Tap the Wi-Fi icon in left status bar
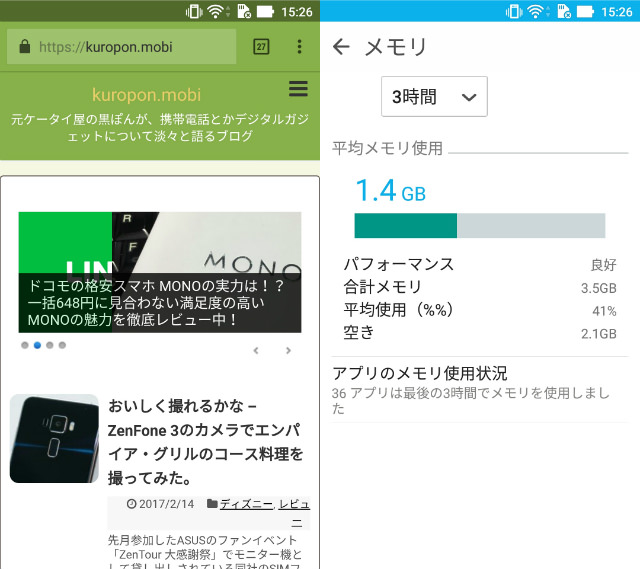The width and height of the screenshot is (640, 569). (215, 11)
